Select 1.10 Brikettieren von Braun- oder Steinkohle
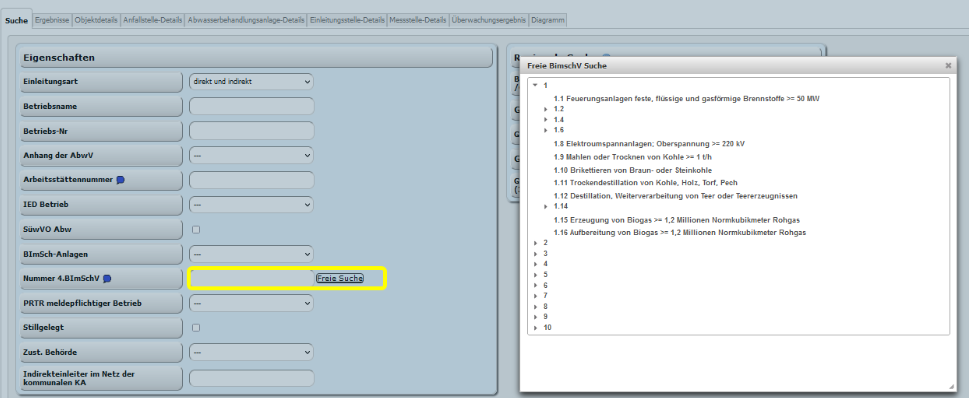Image resolution: width=970 pixels, height=398 pixels. pyautogui.click(x=632, y=170)
